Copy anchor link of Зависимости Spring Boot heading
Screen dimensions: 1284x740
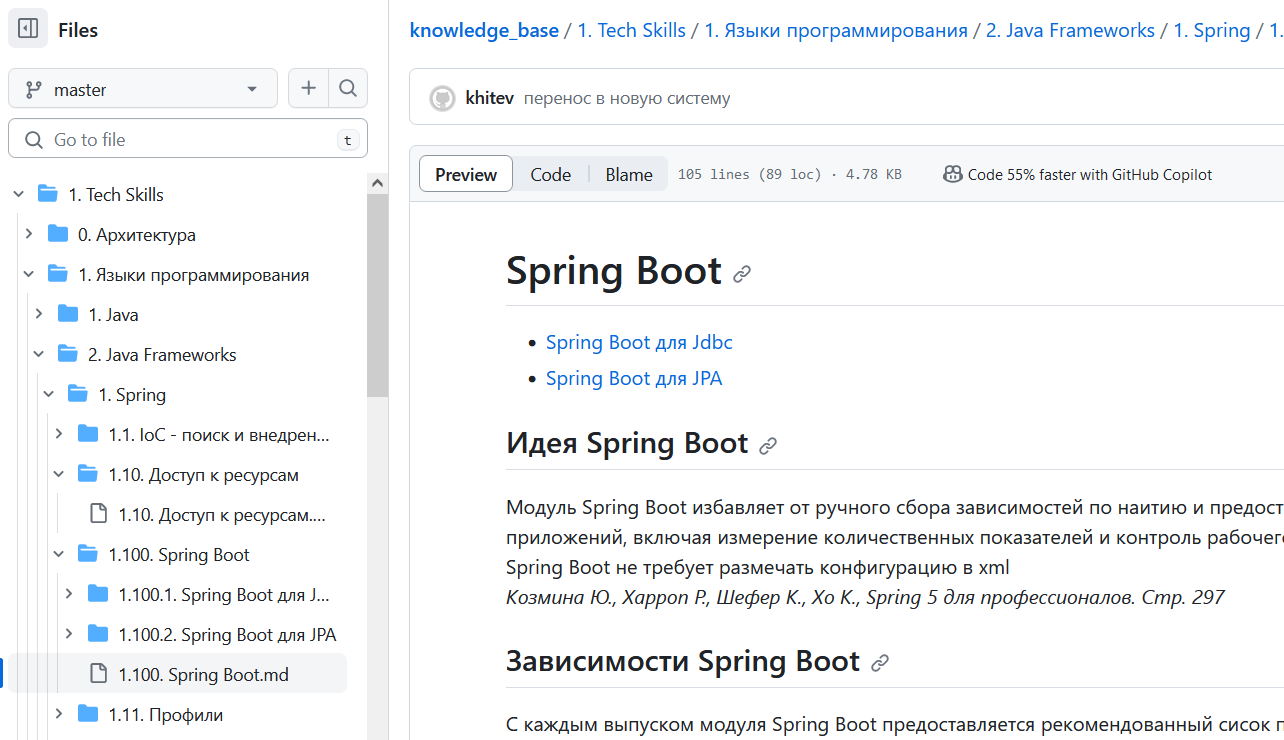(880, 662)
